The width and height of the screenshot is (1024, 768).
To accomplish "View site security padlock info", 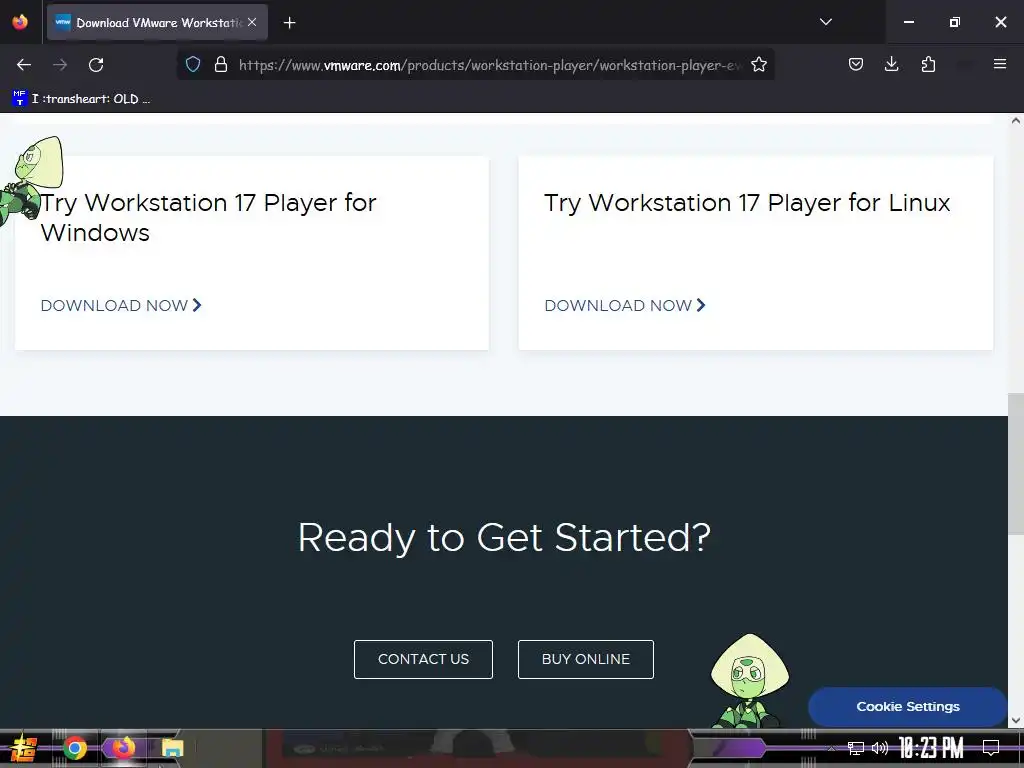I will point(221,65).
